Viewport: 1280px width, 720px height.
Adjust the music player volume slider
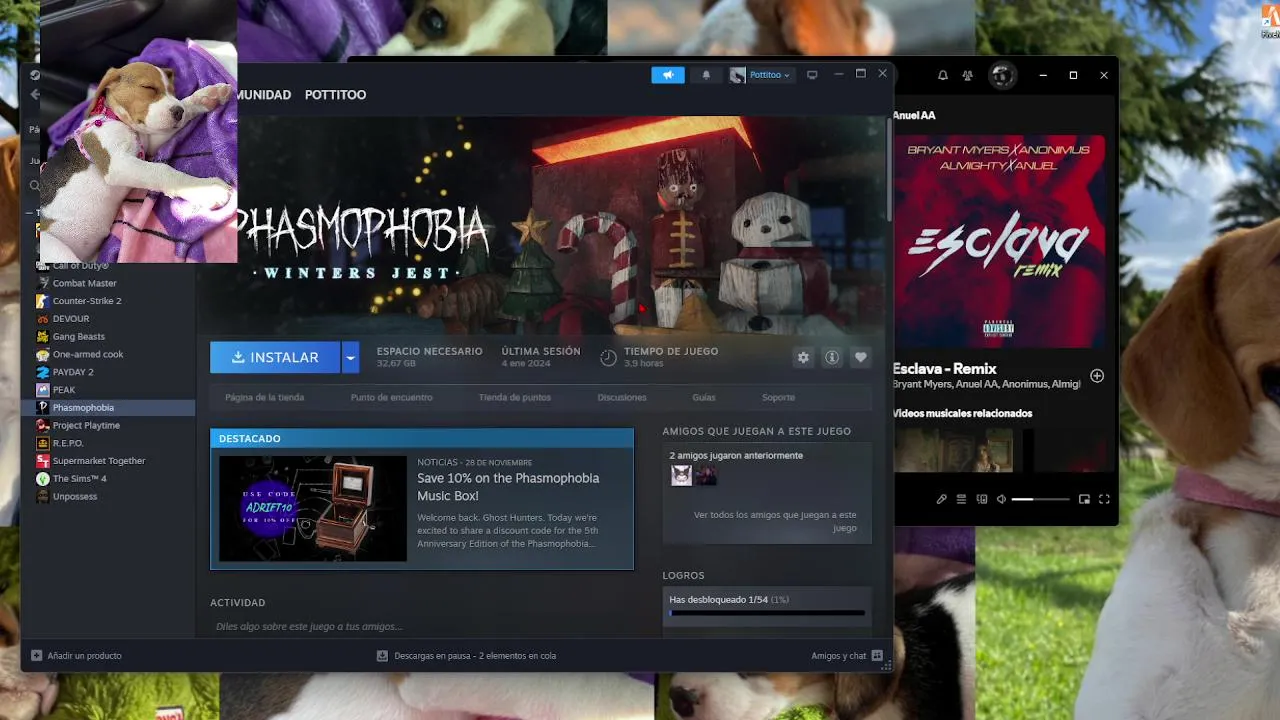(1040, 499)
